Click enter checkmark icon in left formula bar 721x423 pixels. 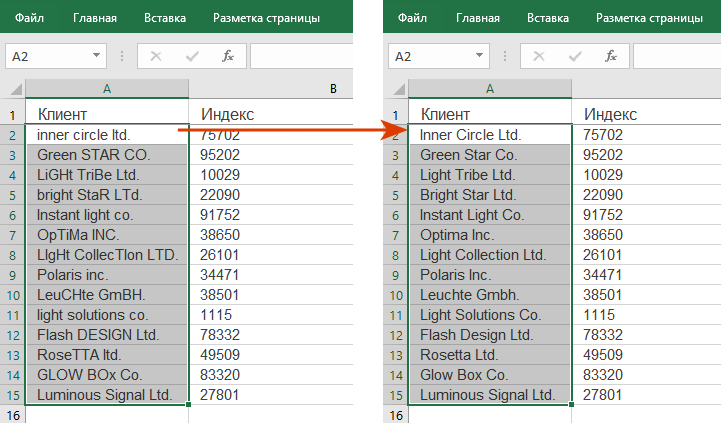point(192,56)
